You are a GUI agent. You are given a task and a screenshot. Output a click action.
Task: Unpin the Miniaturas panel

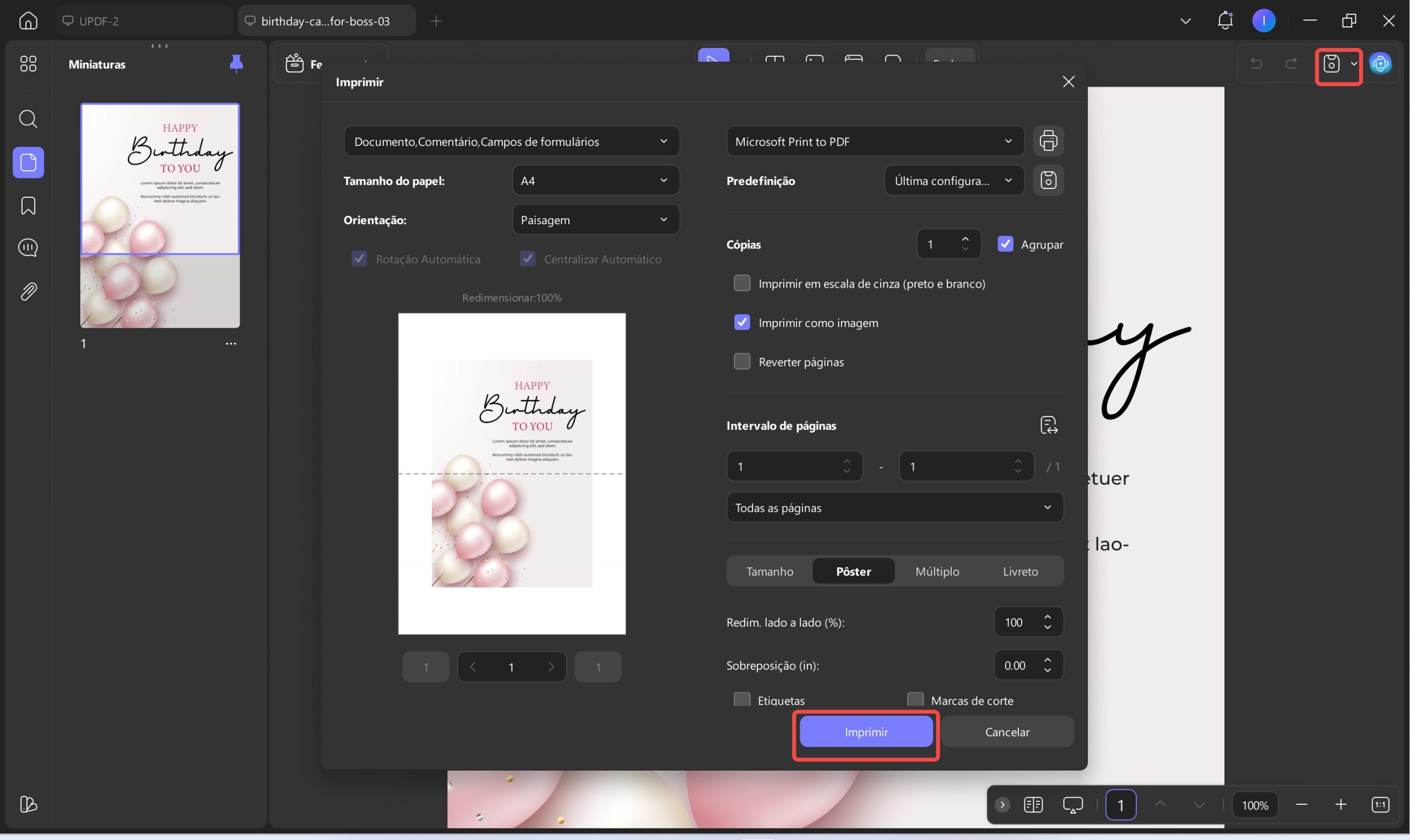(236, 64)
